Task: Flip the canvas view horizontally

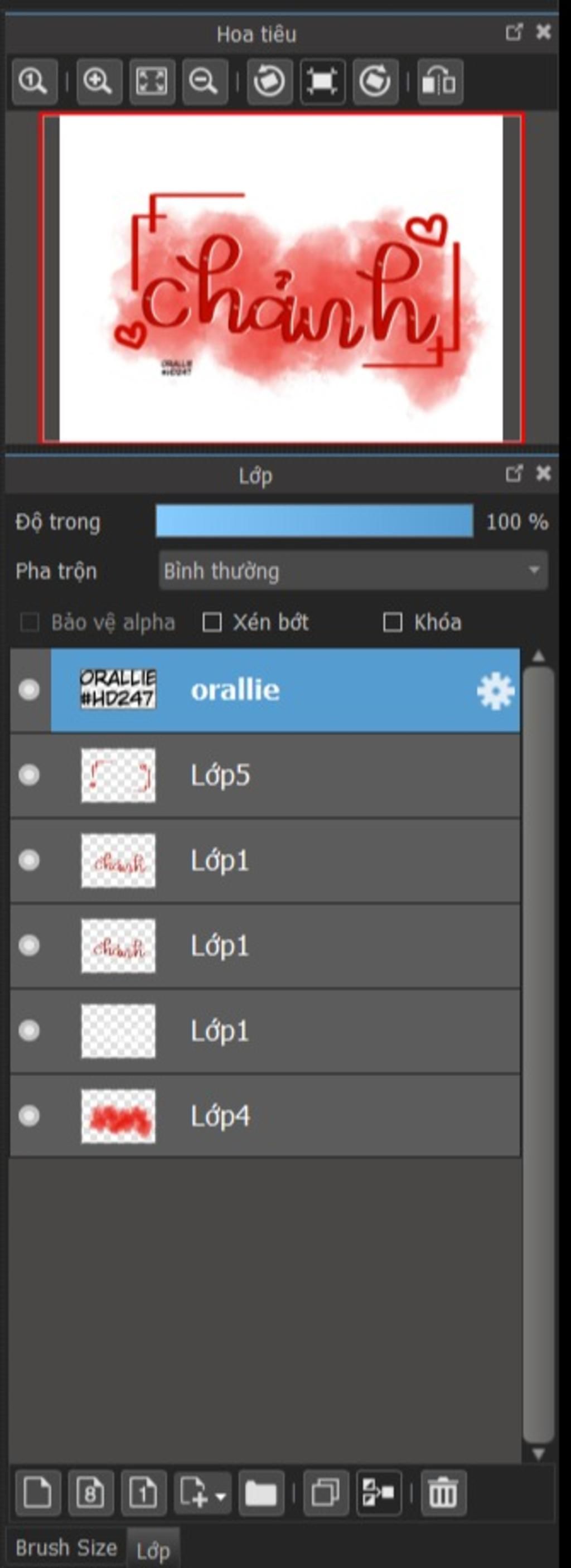Action: click(439, 81)
